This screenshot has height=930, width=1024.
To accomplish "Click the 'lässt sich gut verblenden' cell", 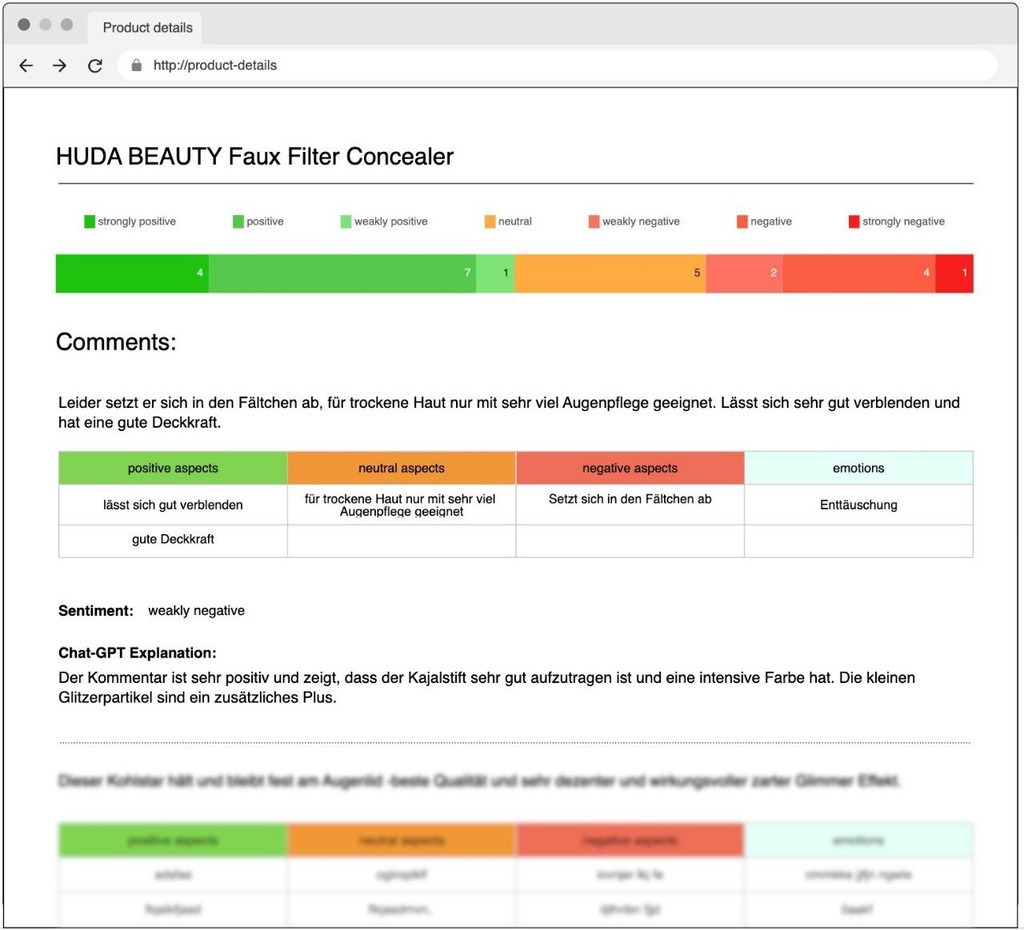I will 173,505.
